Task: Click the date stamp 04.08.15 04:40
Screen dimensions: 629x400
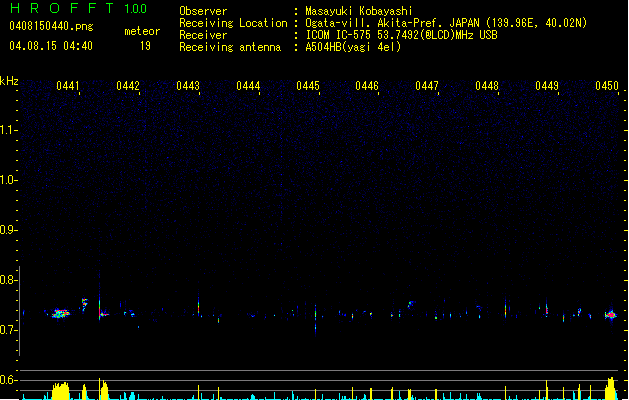Action: pyautogui.click(x=51, y=46)
